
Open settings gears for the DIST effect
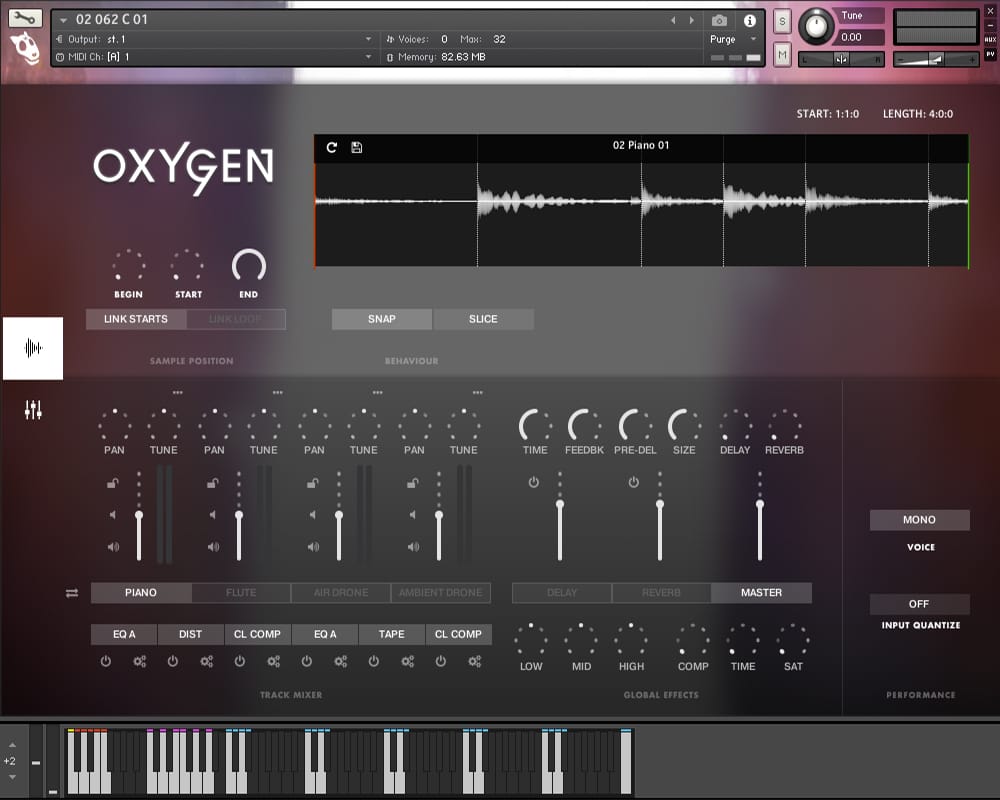(207, 661)
